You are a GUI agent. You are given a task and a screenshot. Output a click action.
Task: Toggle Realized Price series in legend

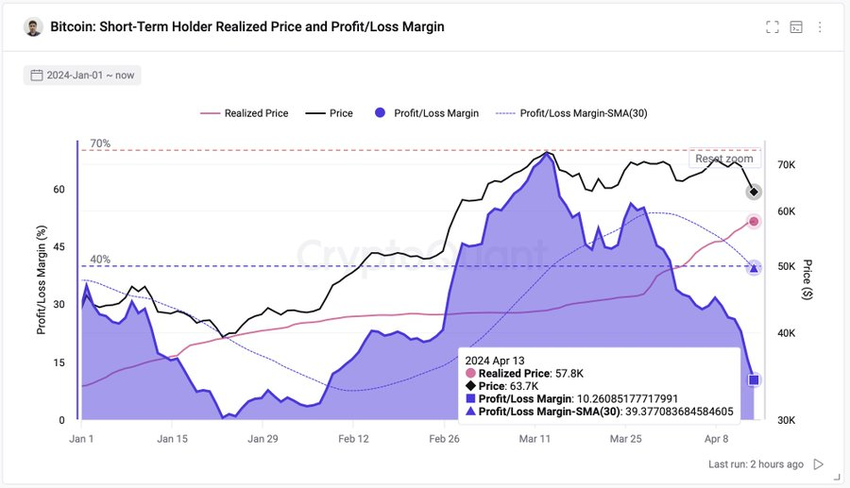(245, 113)
